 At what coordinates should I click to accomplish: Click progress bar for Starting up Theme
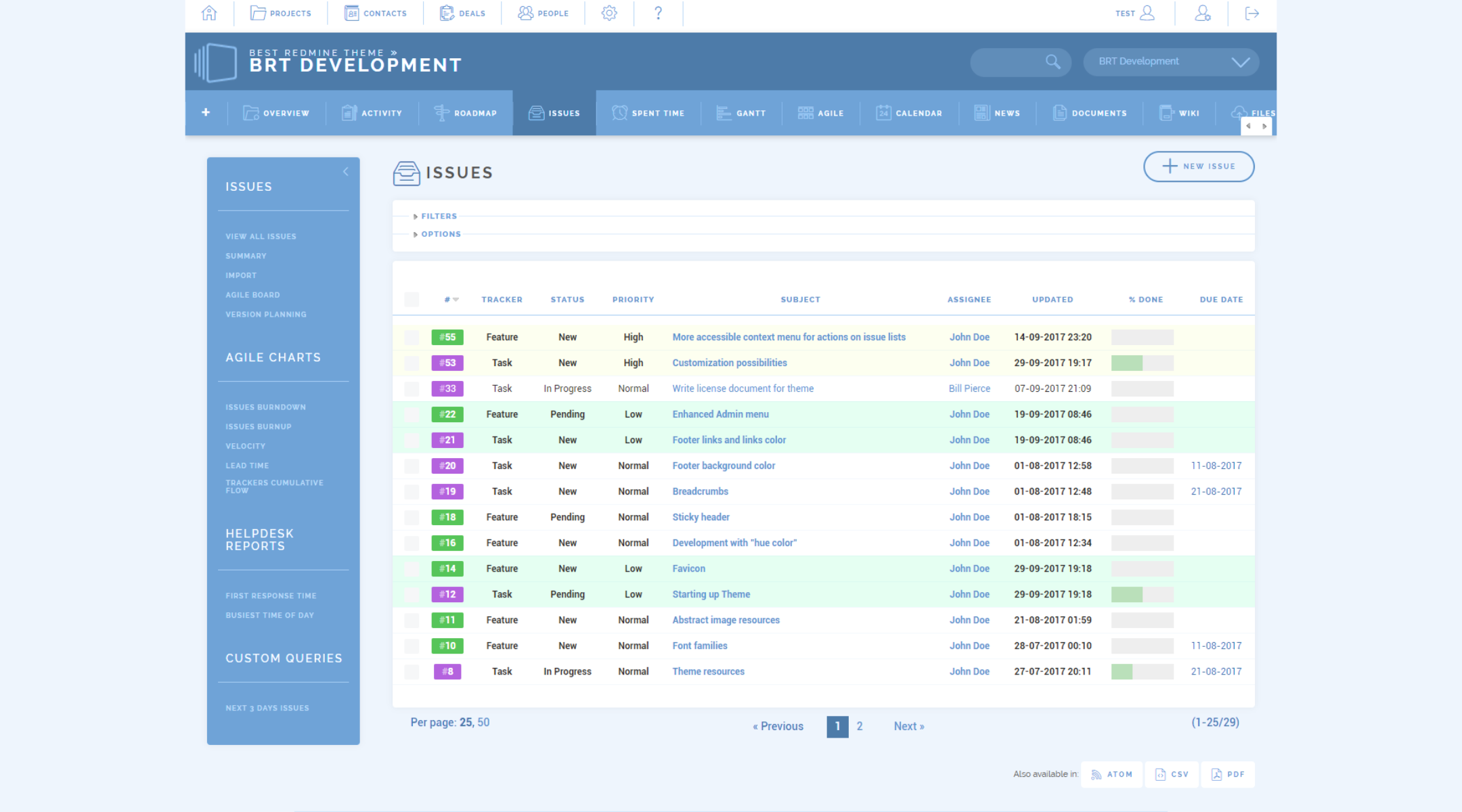1143,594
